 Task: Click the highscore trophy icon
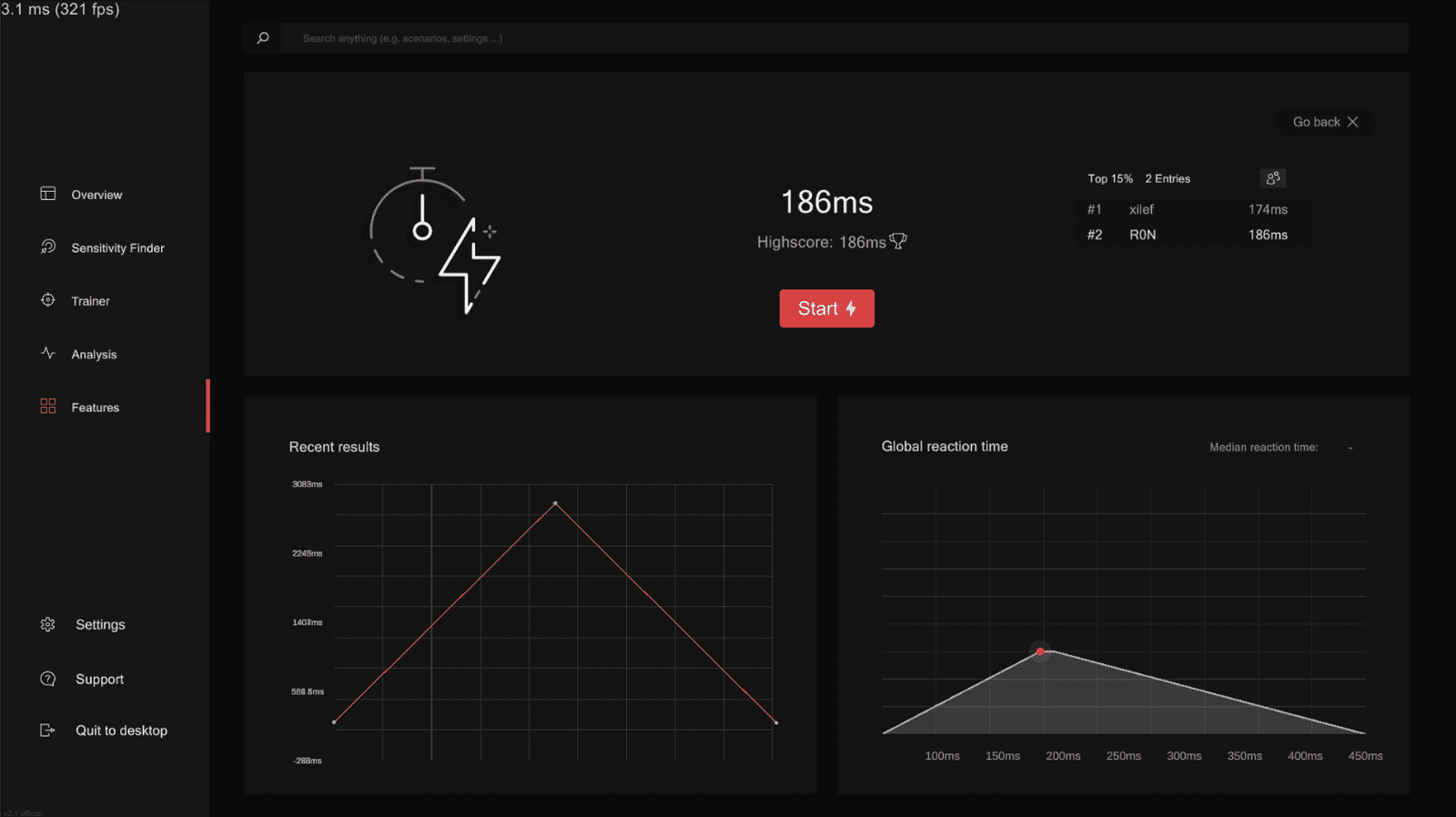898,241
